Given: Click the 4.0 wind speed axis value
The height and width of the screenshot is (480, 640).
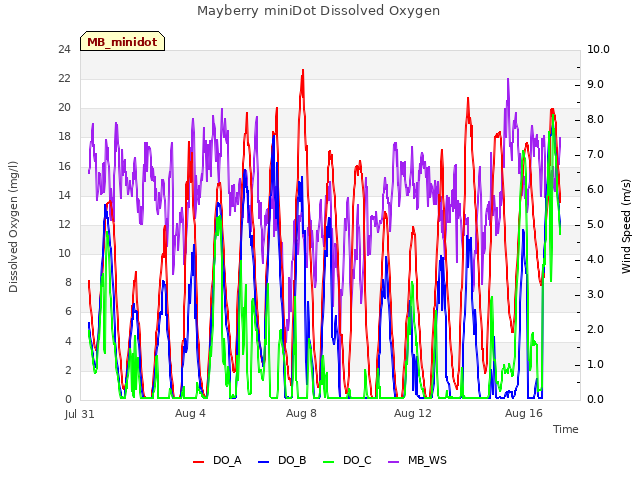Looking at the screenshot, I should point(595,260).
